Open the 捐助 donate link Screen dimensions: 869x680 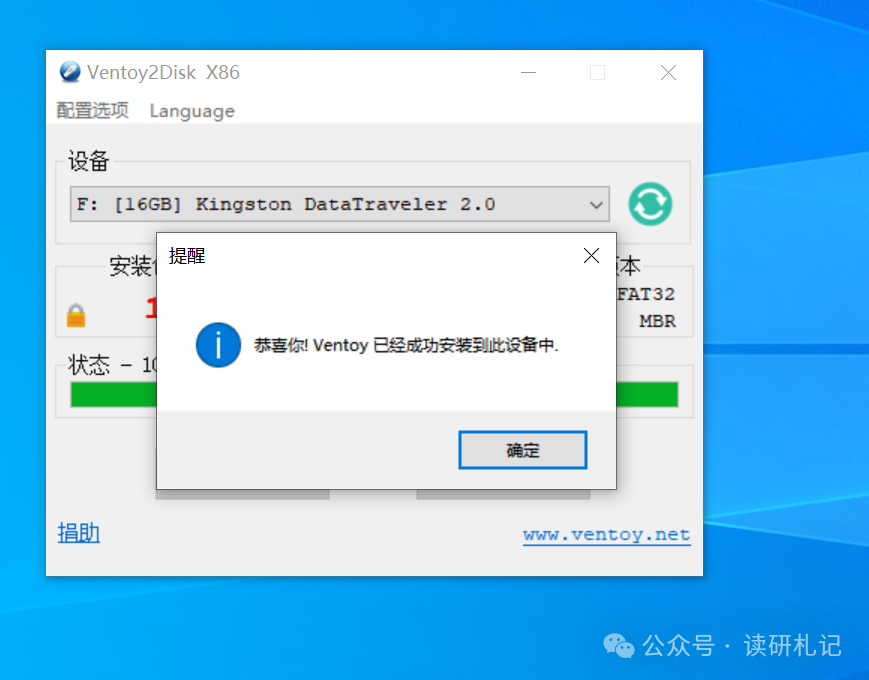click(79, 533)
